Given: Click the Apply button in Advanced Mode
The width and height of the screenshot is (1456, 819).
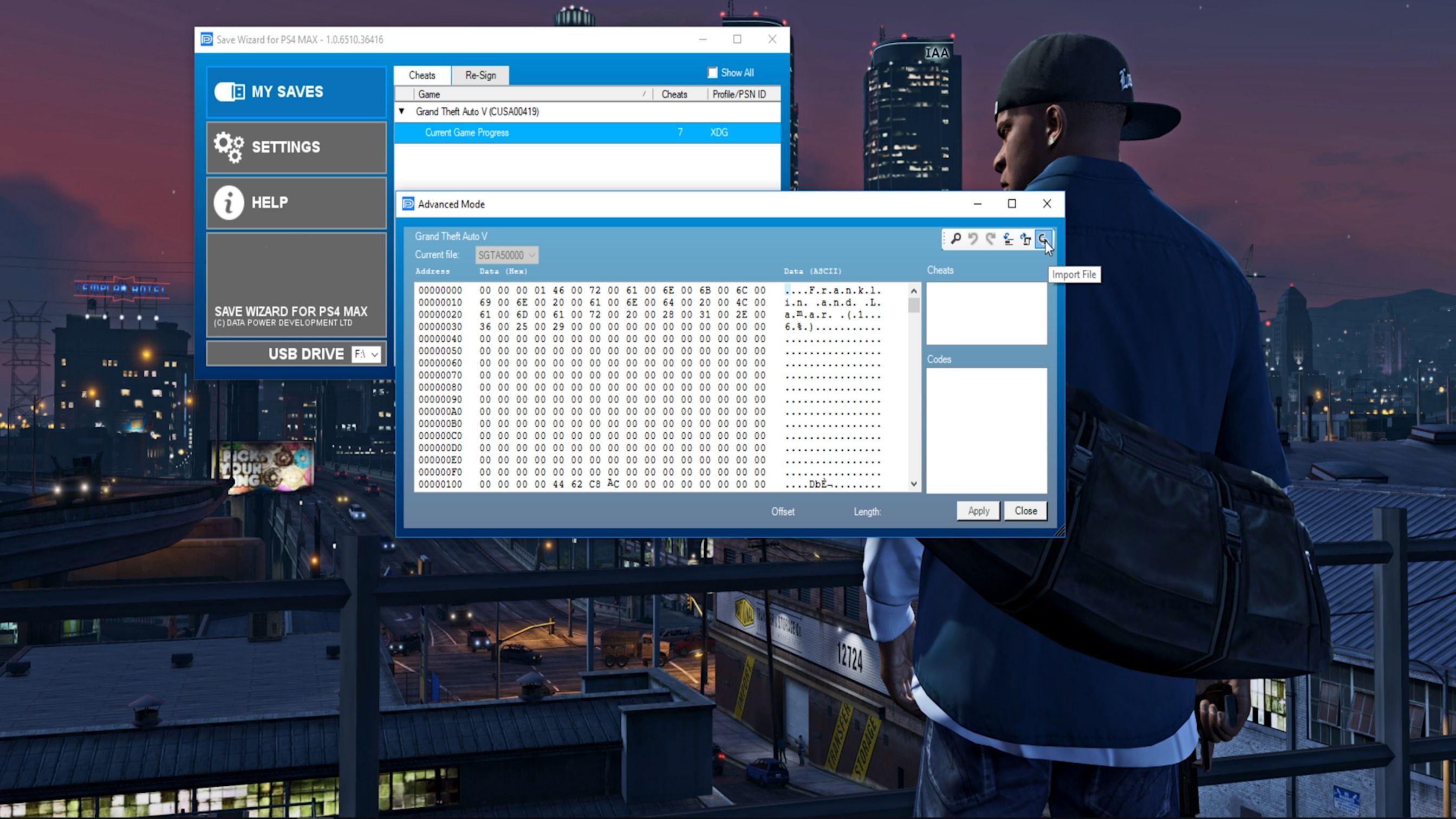Looking at the screenshot, I should tap(977, 510).
